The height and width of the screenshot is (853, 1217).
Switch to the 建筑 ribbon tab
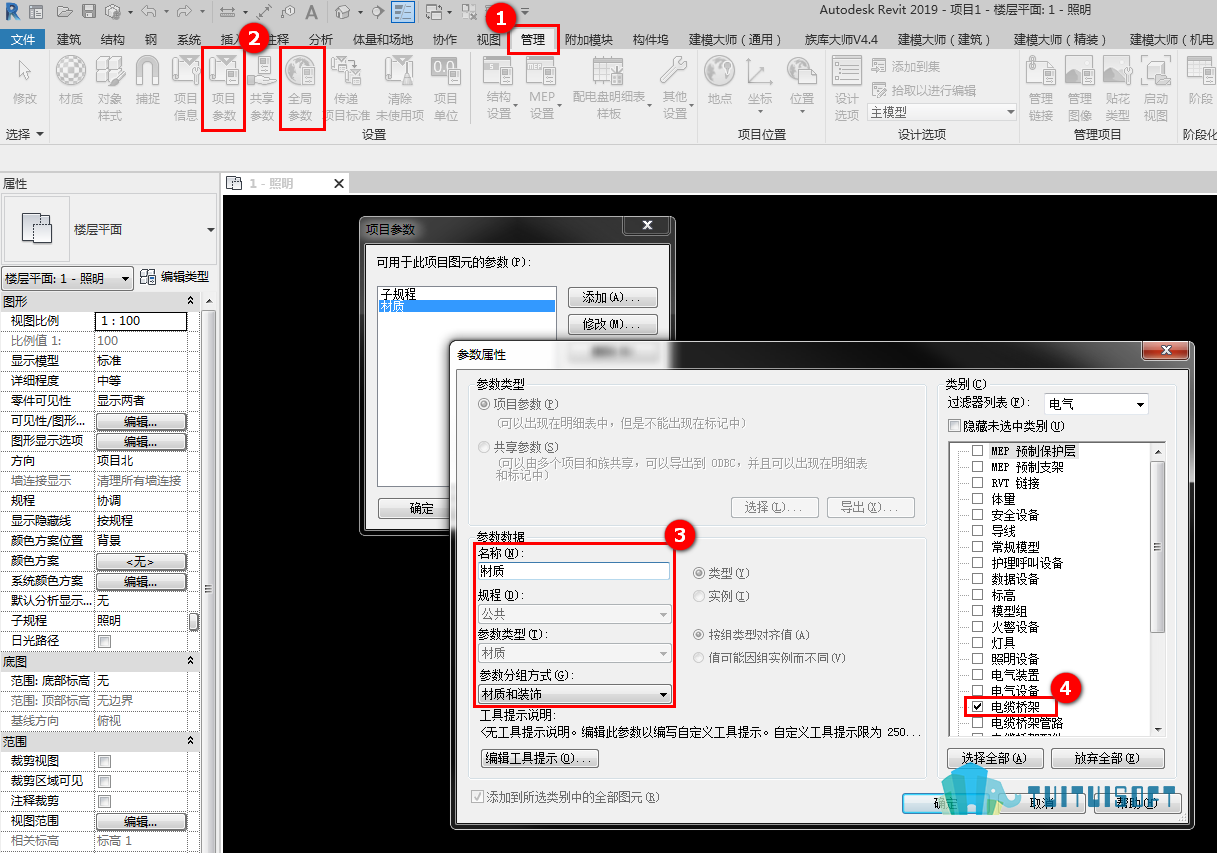[69, 40]
